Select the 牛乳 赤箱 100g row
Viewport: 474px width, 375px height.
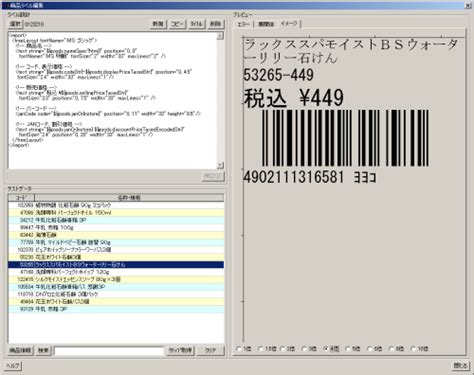pyautogui.click(x=116, y=227)
